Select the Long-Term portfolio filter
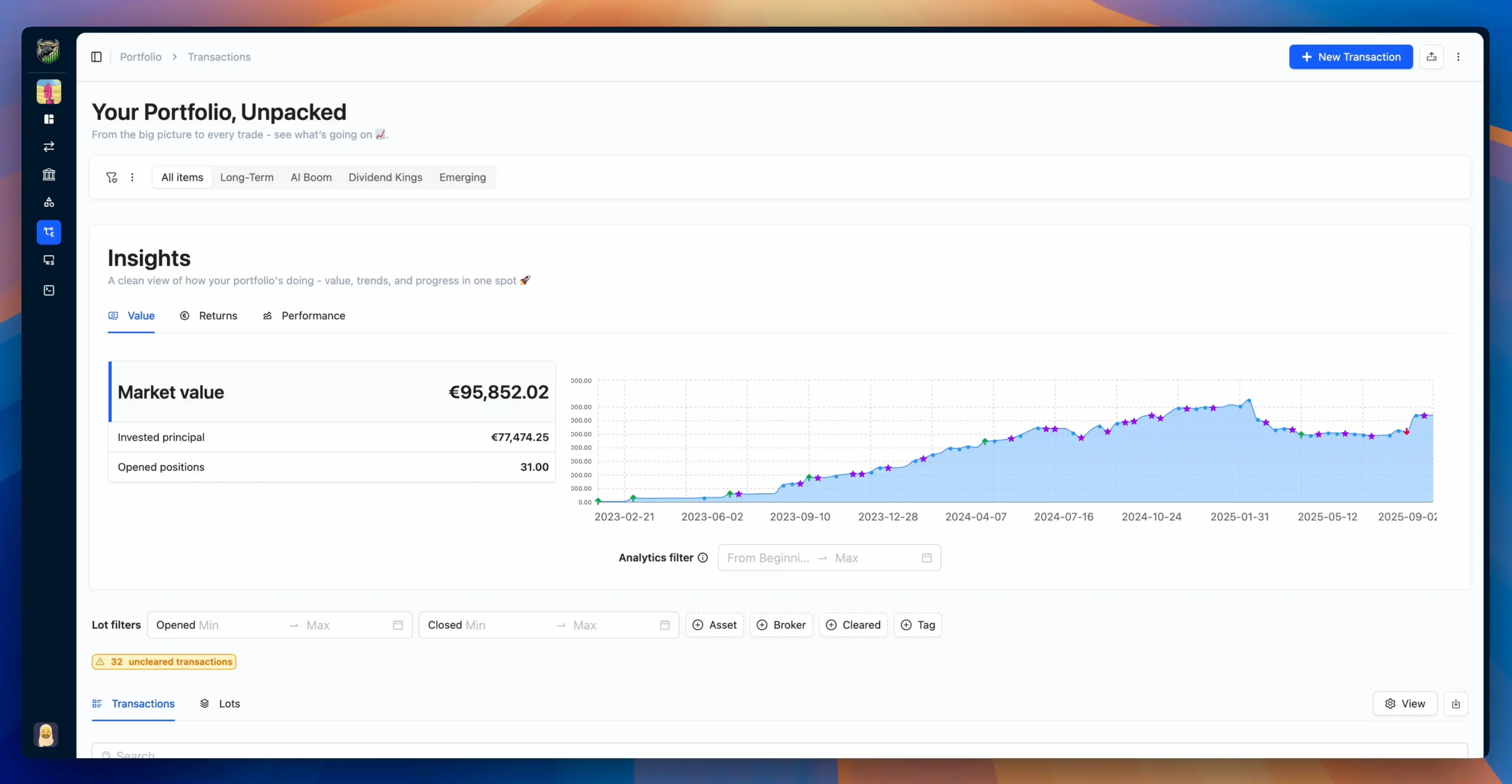Viewport: 1512px width, 784px height. [x=246, y=177]
